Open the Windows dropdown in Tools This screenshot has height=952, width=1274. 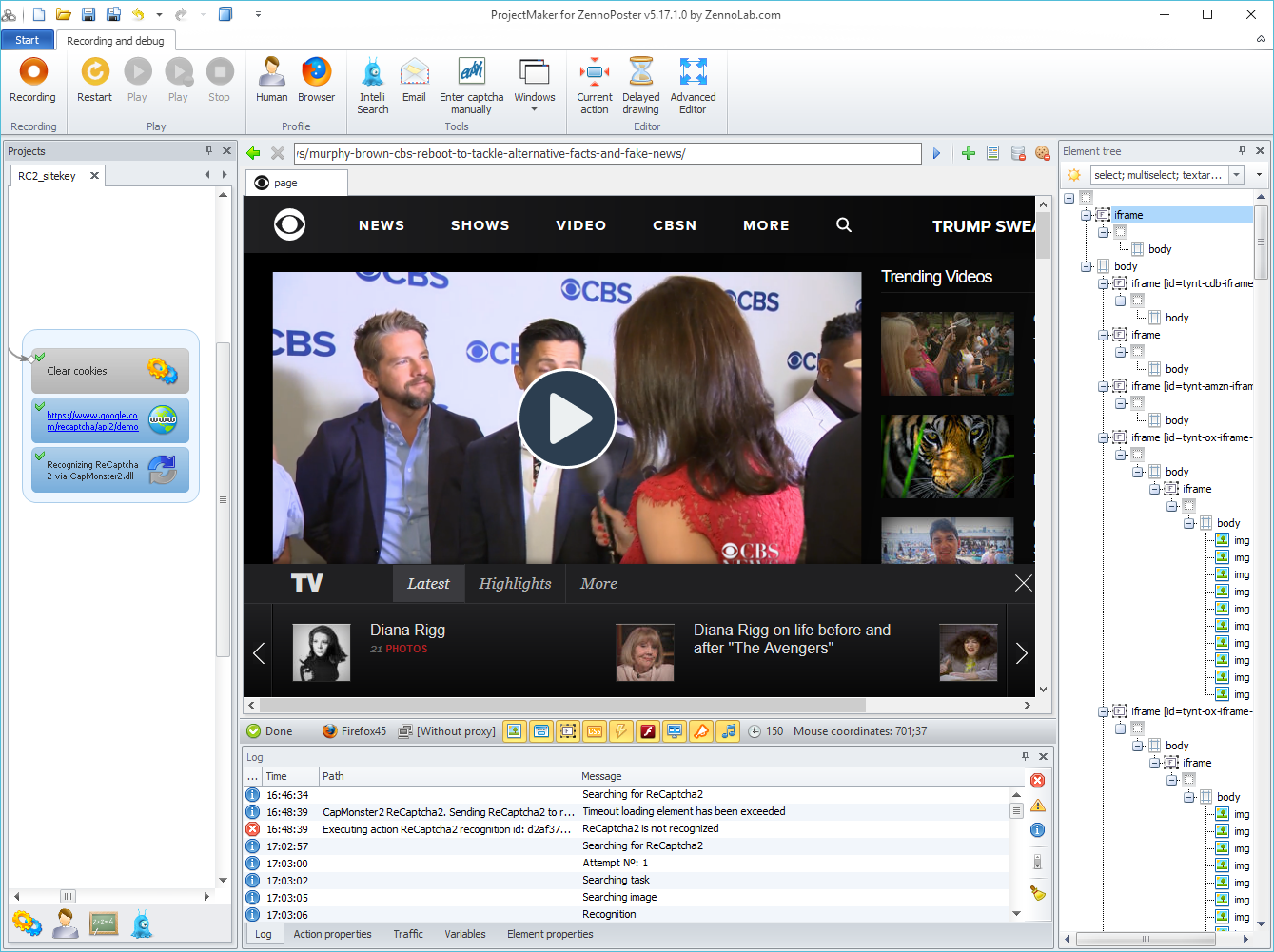pyautogui.click(x=535, y=86)
